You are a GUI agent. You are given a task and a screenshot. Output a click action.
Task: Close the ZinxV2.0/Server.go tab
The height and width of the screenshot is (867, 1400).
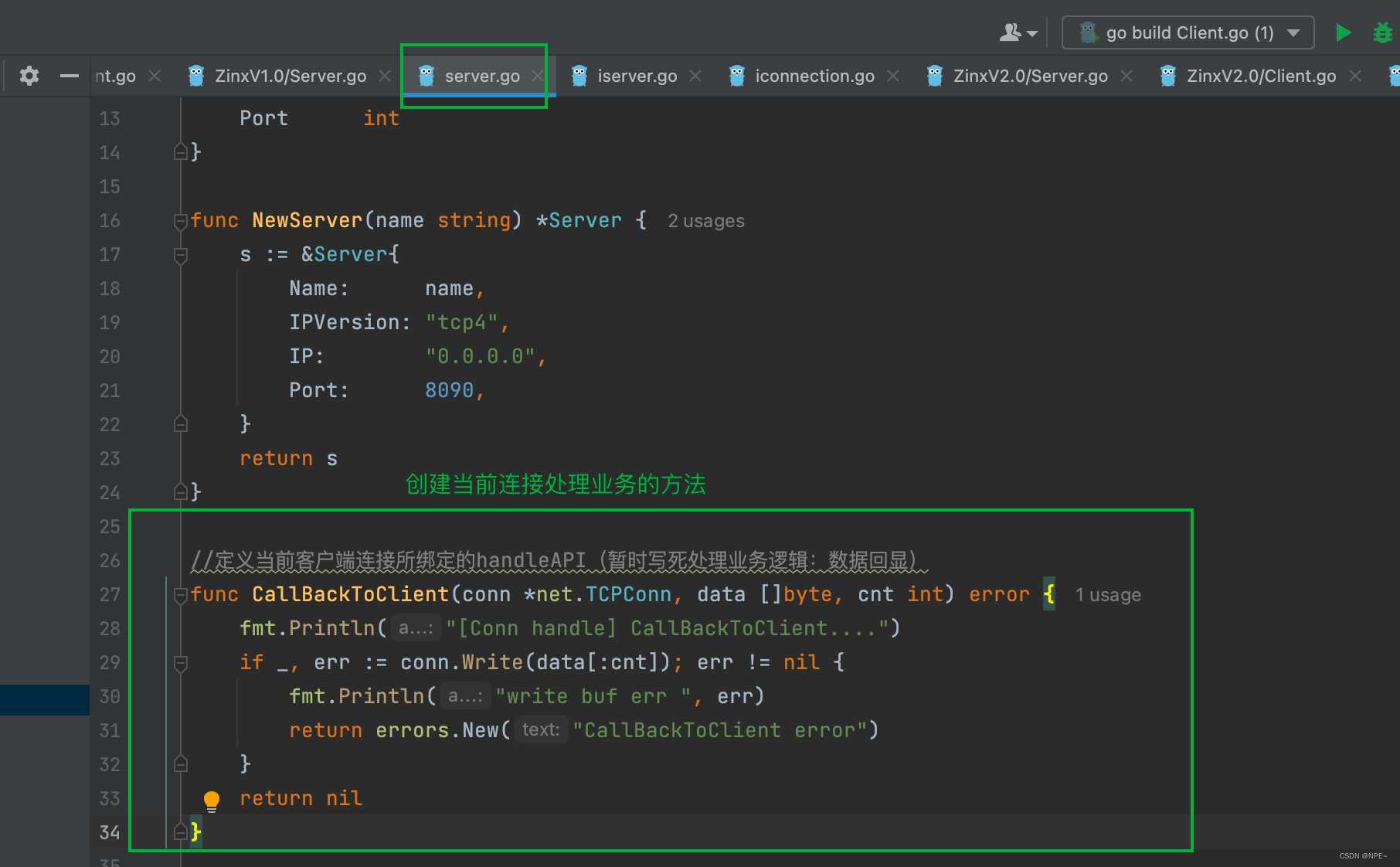pyautogui.click(x=1126, y=76)
